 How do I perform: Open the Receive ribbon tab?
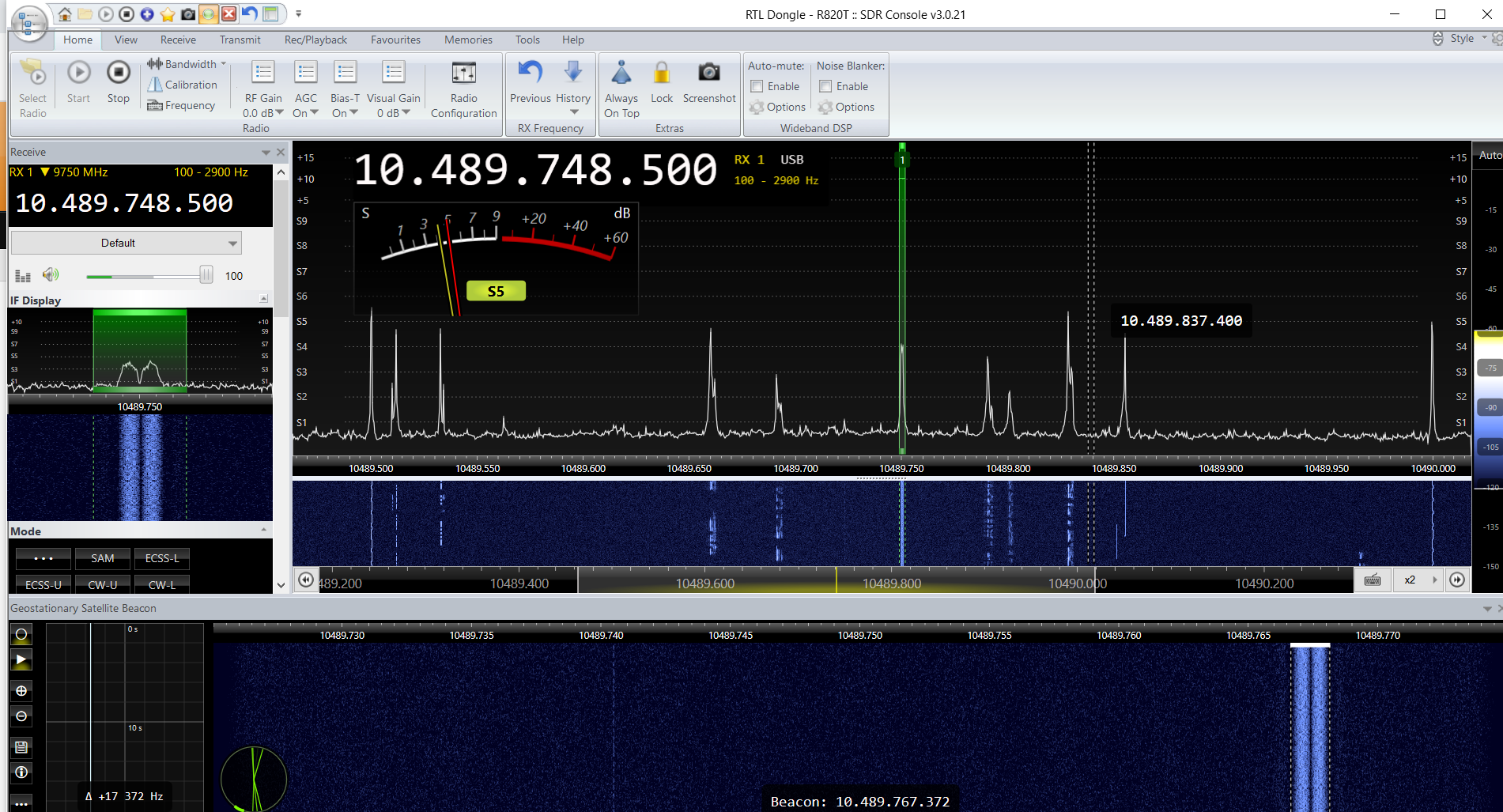click(x=178, y=40)
